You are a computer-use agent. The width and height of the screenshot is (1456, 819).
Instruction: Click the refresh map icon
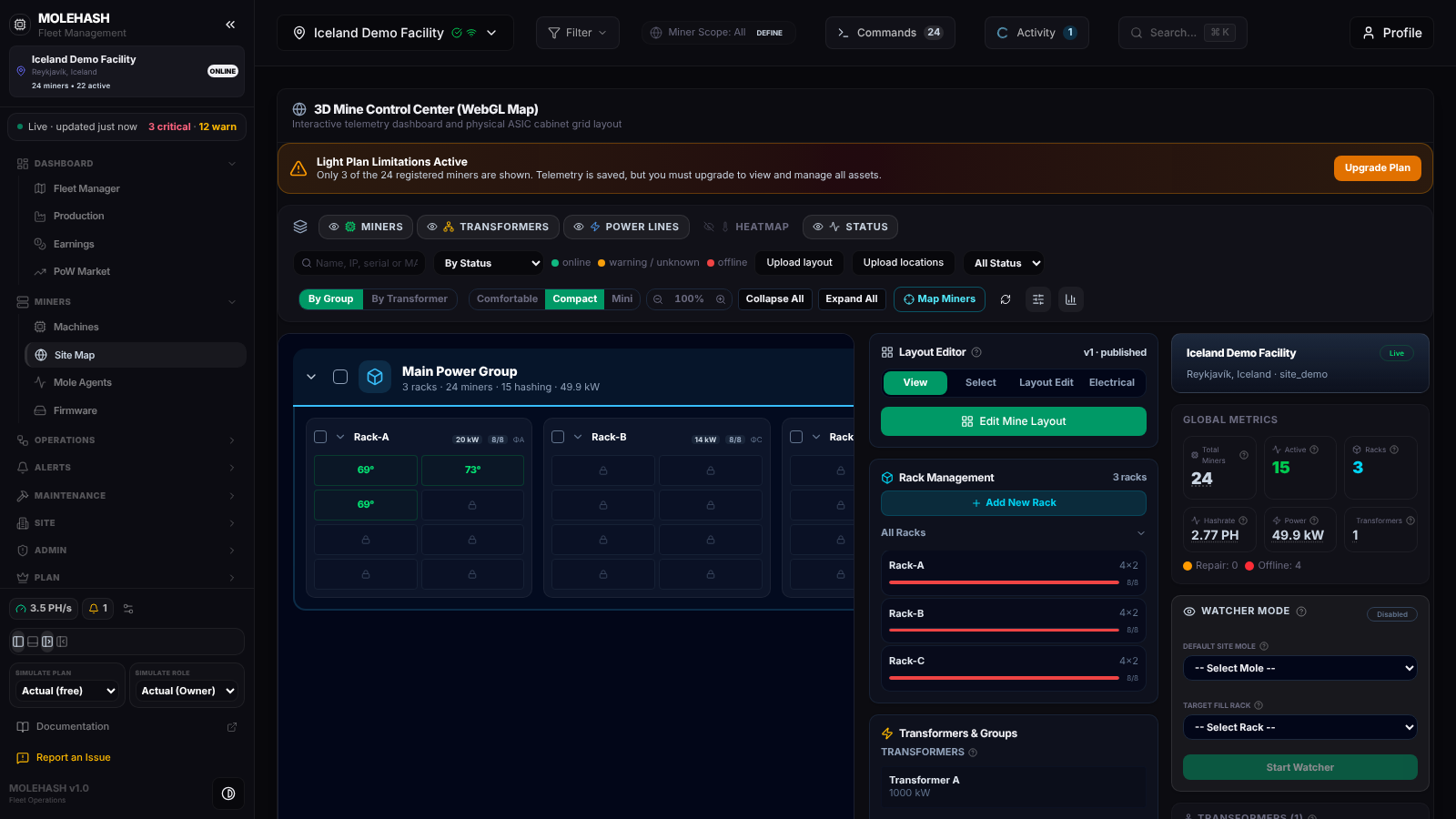tap(1006, 299)
